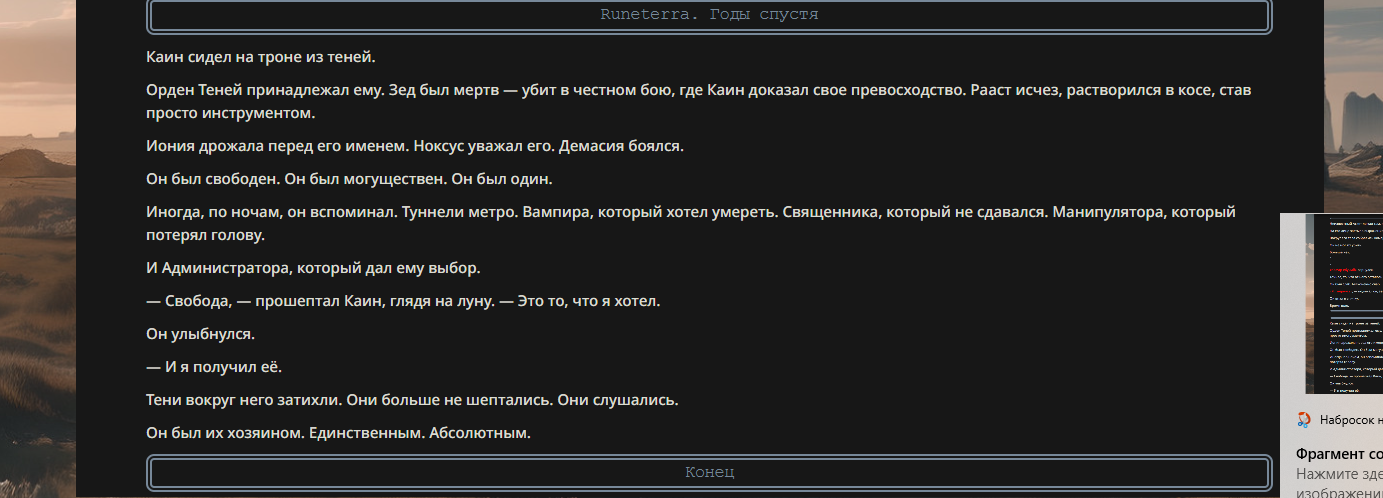Click the line 'Он улыбнулся.'
This screenshot has width=1383, height=498.
point(200,333)
